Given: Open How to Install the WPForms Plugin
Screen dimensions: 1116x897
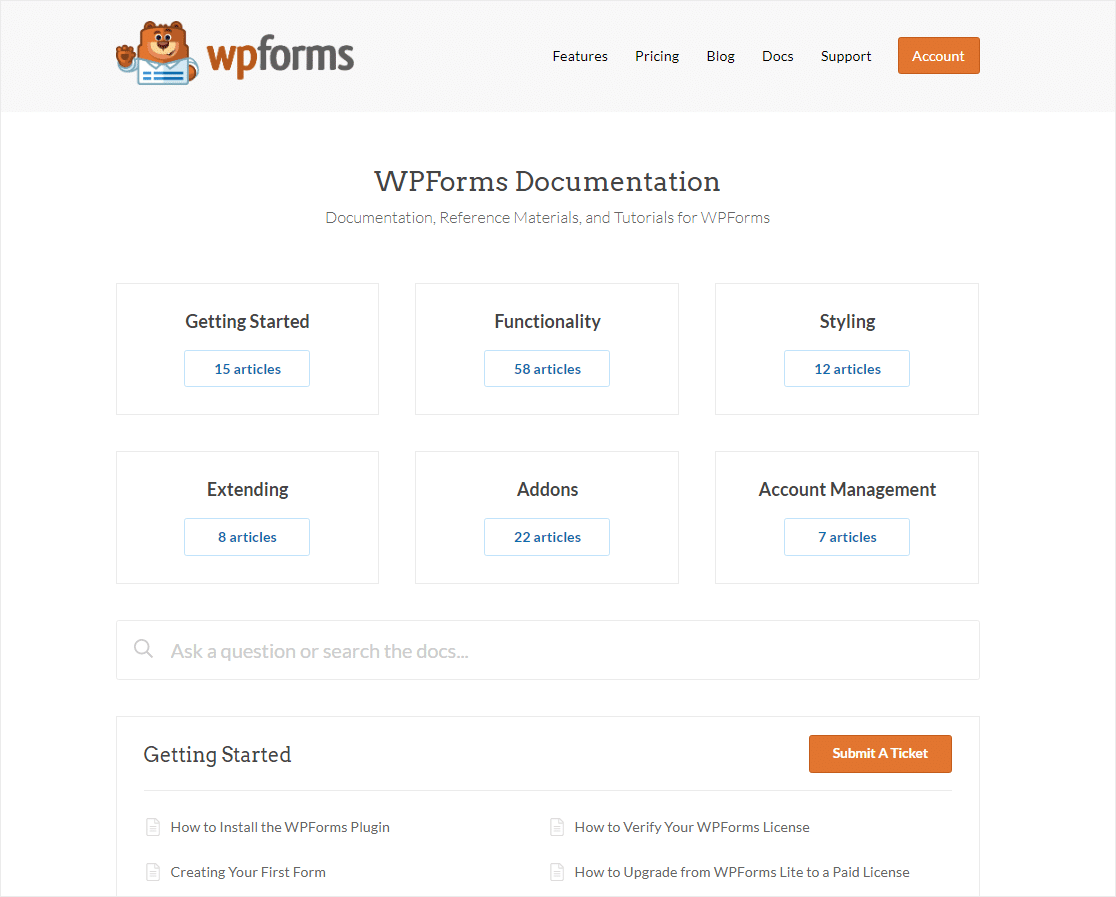Looking at the screenshot, I should [280, 827].
